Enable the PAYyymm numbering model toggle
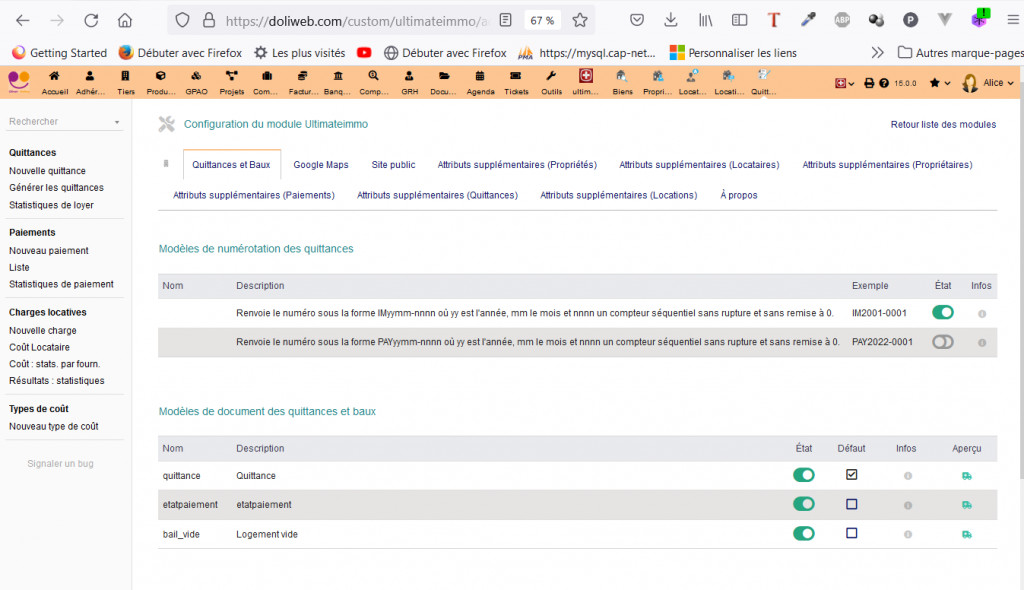 click(942, 342)
